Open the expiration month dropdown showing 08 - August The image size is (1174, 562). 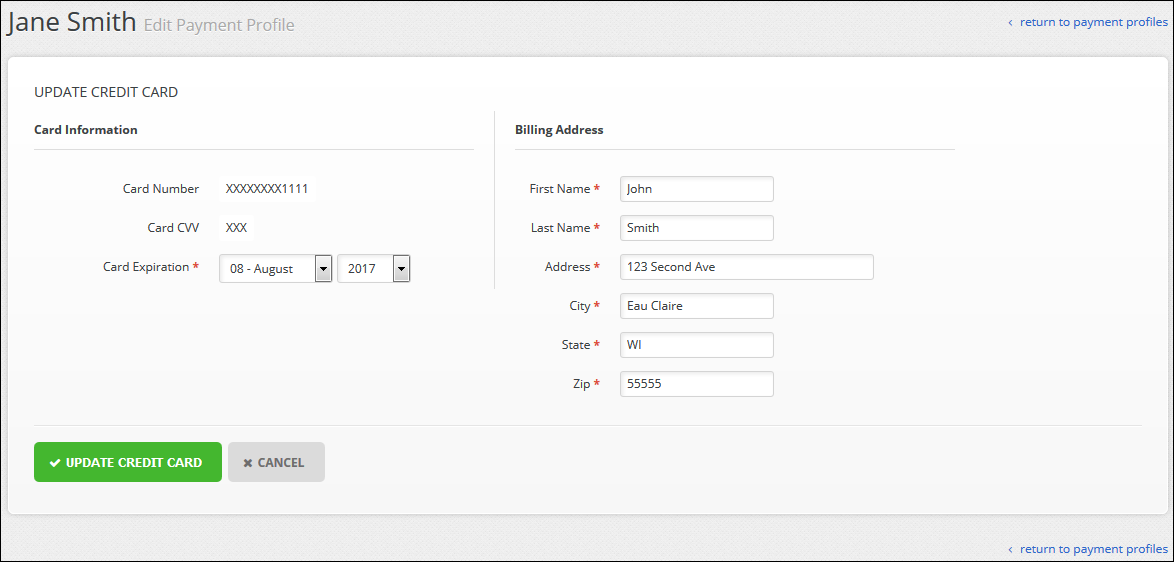pos(276,269)
